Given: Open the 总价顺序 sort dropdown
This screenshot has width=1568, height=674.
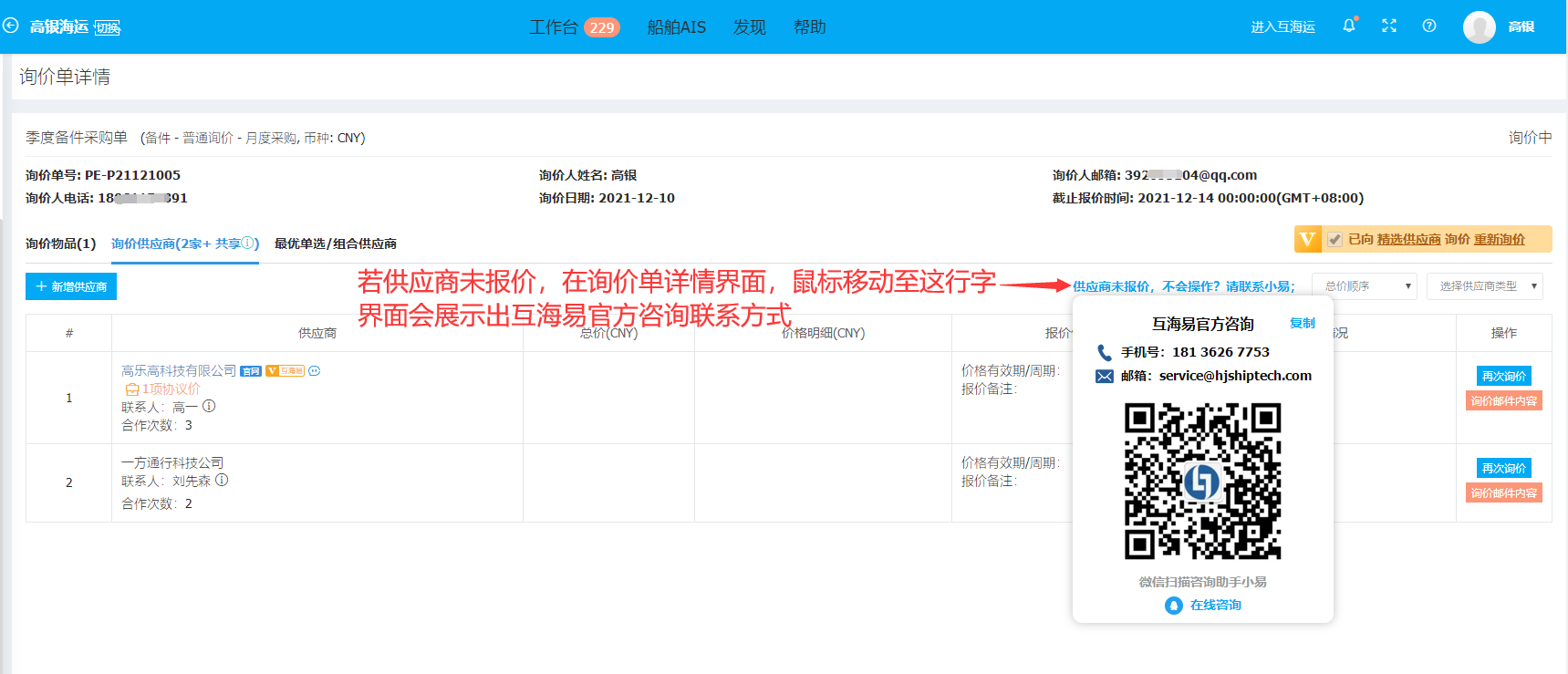Looking at the screenshot, I should click(x=1365, y=286).
